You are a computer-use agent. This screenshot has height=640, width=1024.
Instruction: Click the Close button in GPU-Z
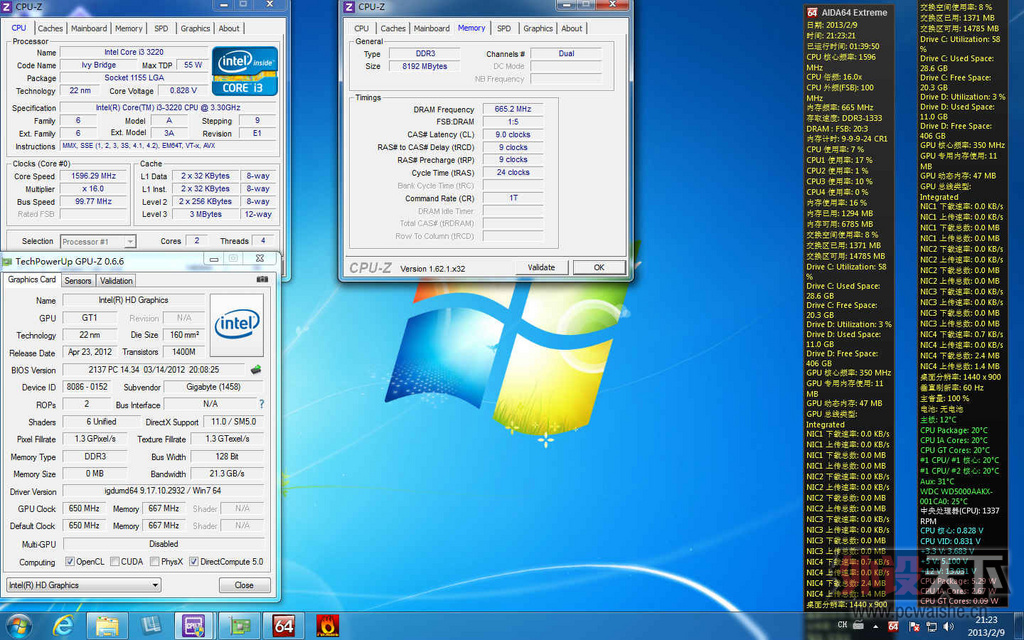click(x=244, y=585)
